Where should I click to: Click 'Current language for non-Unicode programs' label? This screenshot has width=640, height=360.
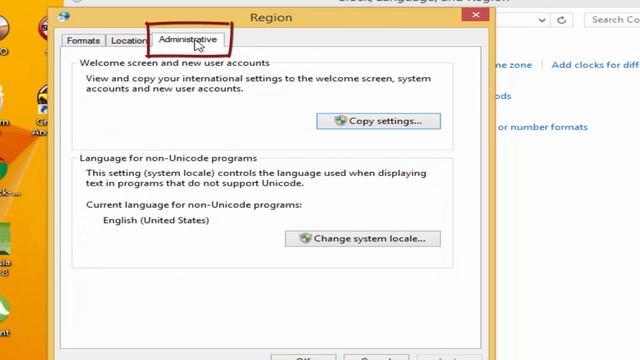pos(194,205)
